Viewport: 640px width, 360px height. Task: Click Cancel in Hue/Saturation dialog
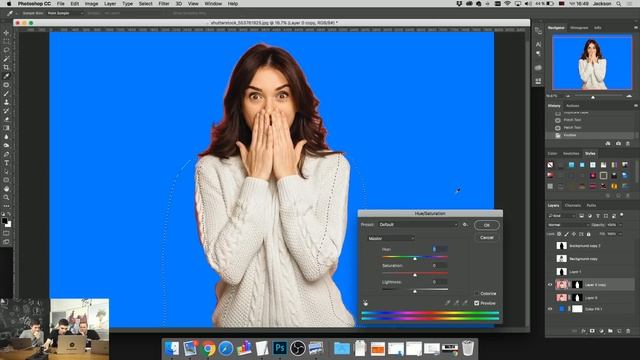pyautogui.click(x=487, y=238)
